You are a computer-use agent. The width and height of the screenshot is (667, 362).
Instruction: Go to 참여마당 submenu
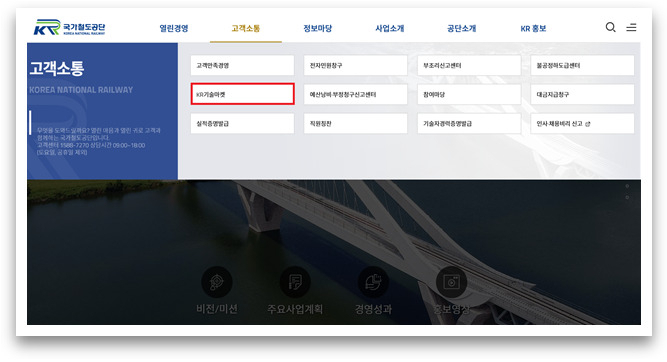(x=469, y=94)
